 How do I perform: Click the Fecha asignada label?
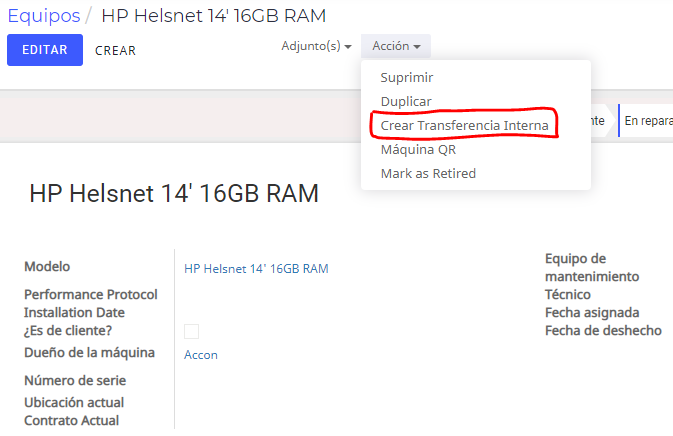(x=592, y=312)
